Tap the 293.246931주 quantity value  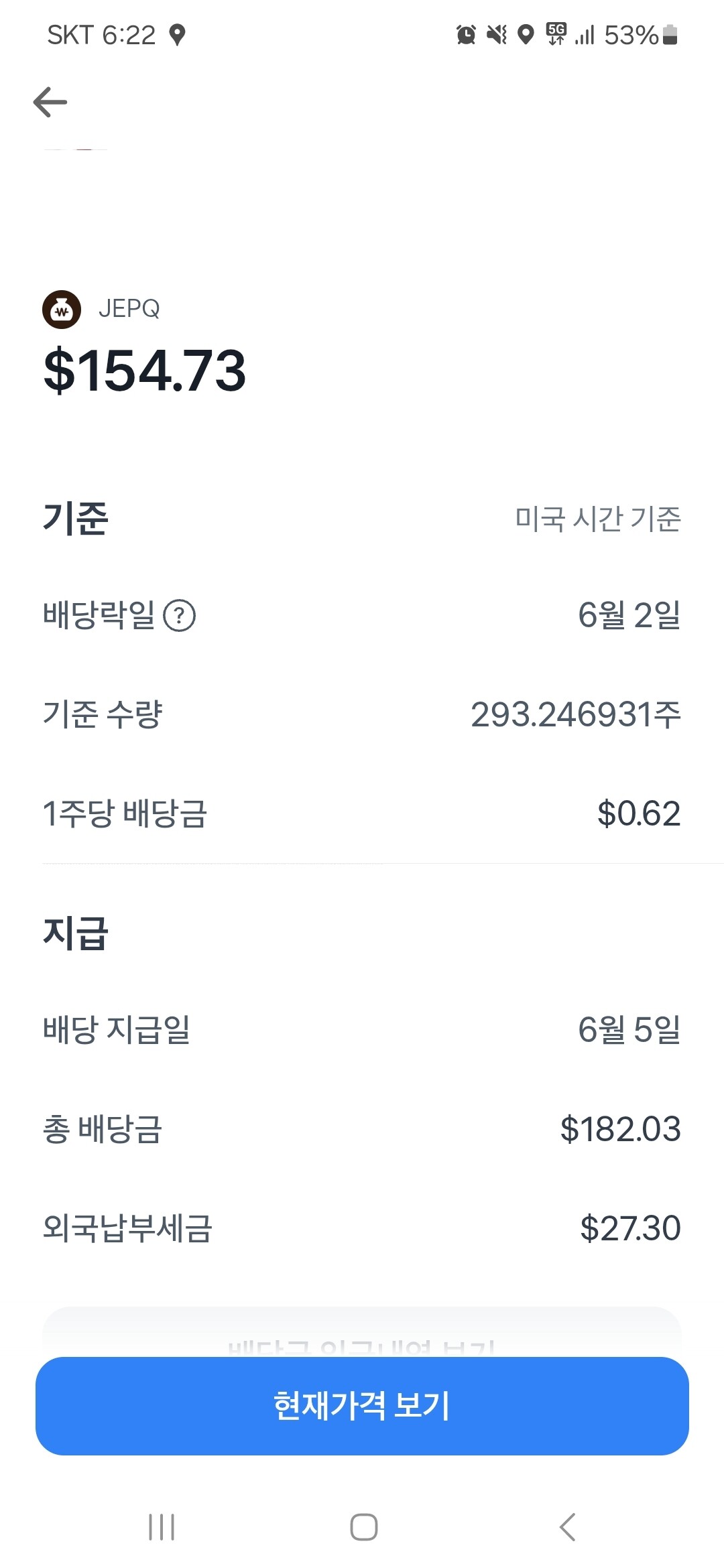(575, 714)
